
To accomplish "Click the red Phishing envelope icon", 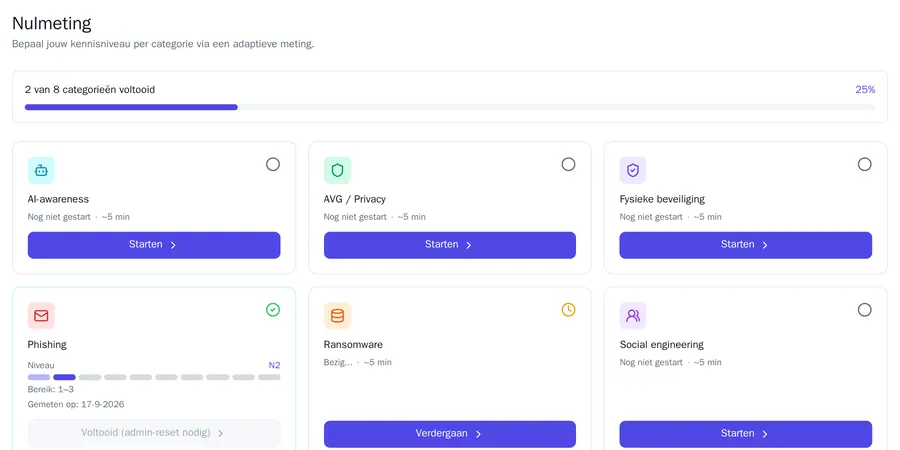I will 41,316.
